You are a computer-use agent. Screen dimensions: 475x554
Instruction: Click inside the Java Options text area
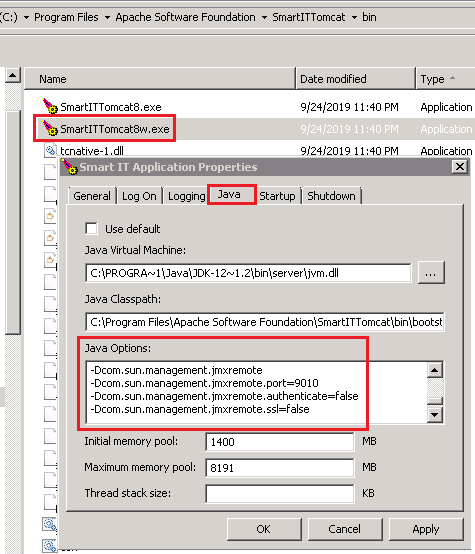tap(256, 392)
